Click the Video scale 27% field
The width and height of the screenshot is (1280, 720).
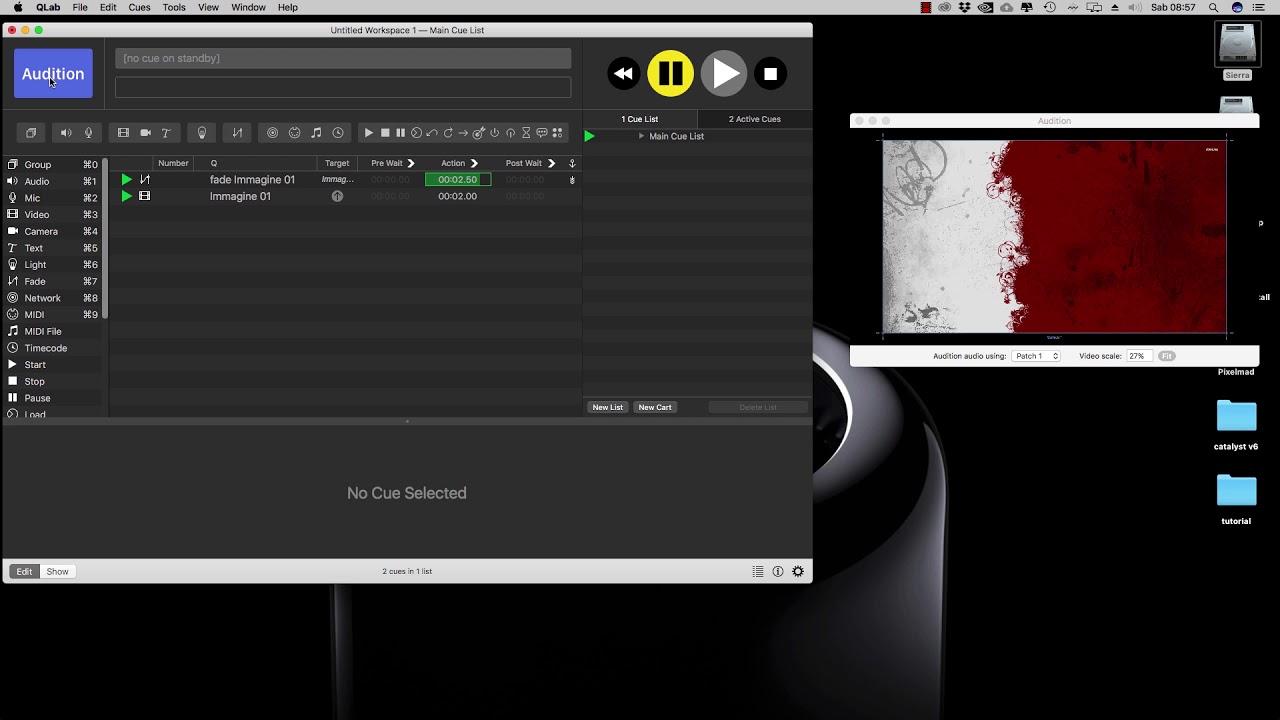1138,356
